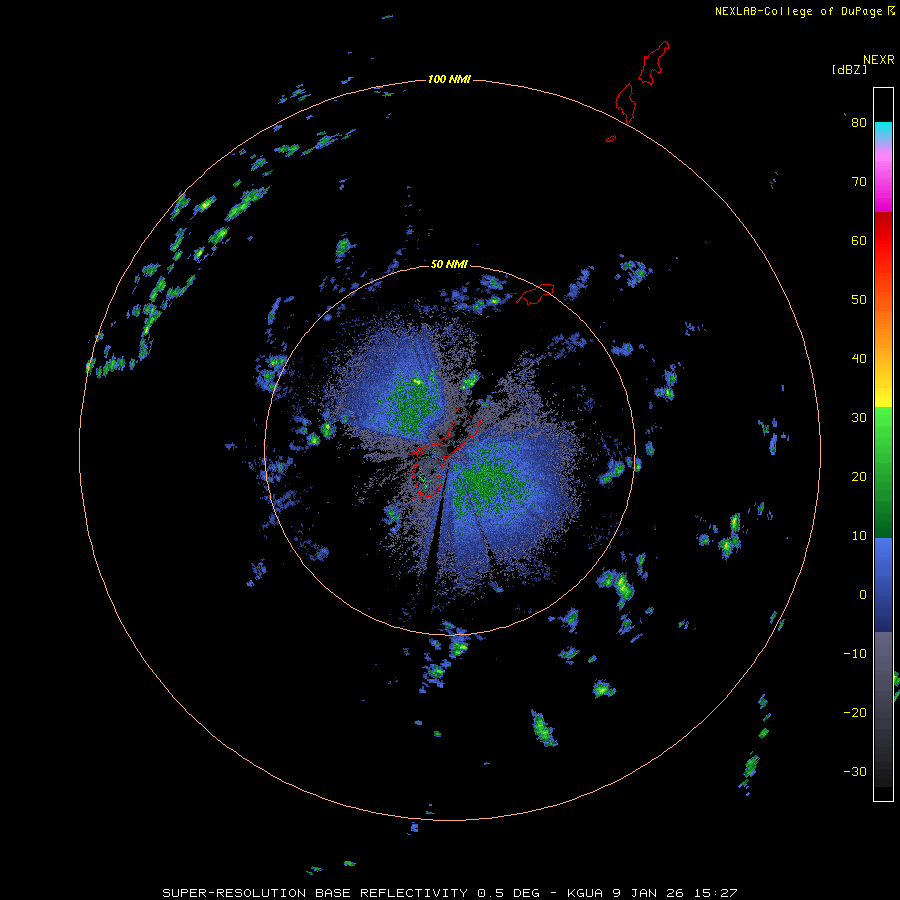Image resolution: width=900 pixels, height=900 pixels.
Task: Click the 50 dBZ scale value
Action: coord(859,300)
